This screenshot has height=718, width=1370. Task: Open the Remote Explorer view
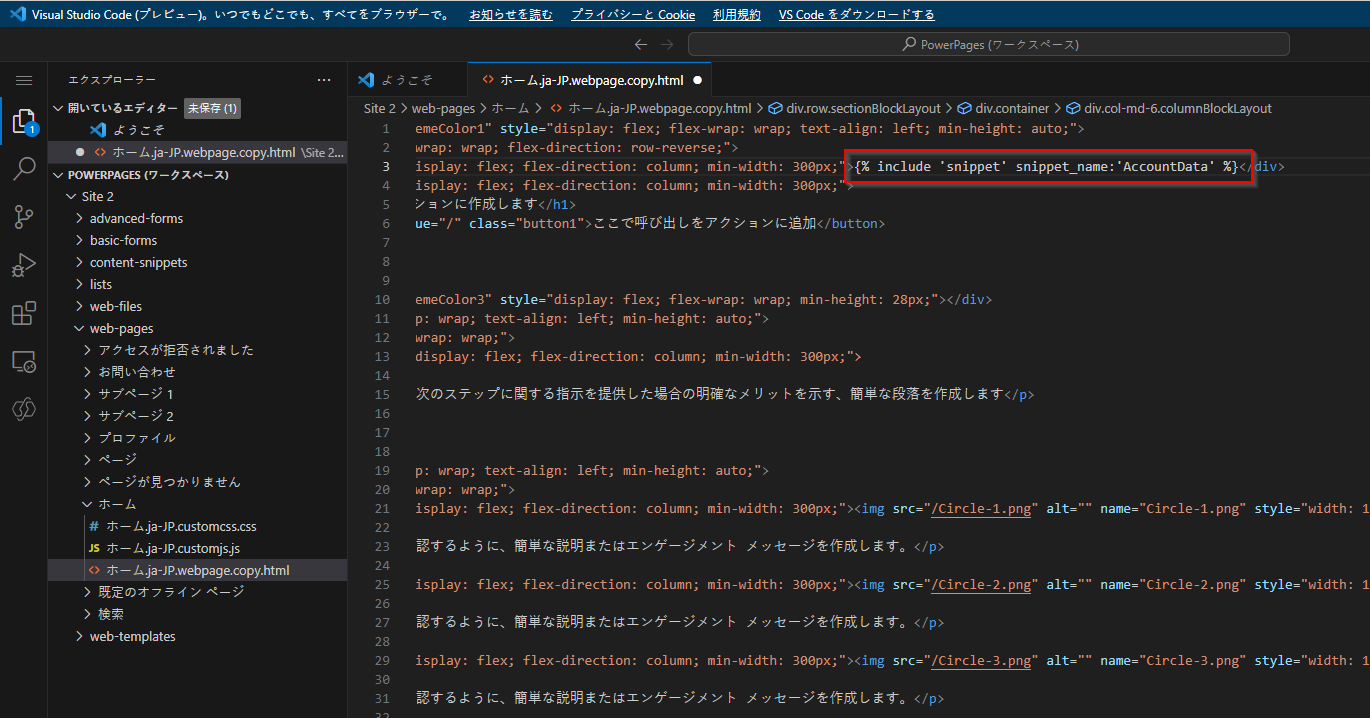coord(24,361)
